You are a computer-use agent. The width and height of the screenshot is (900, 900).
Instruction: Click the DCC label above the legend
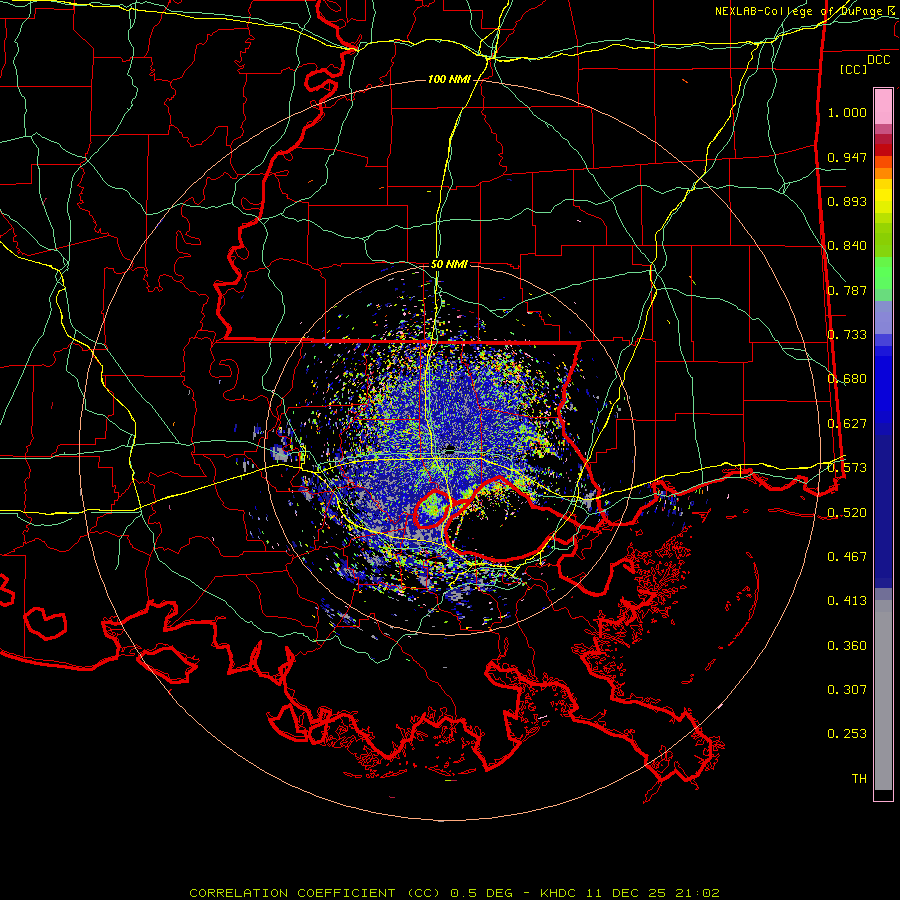pos(878,60)
